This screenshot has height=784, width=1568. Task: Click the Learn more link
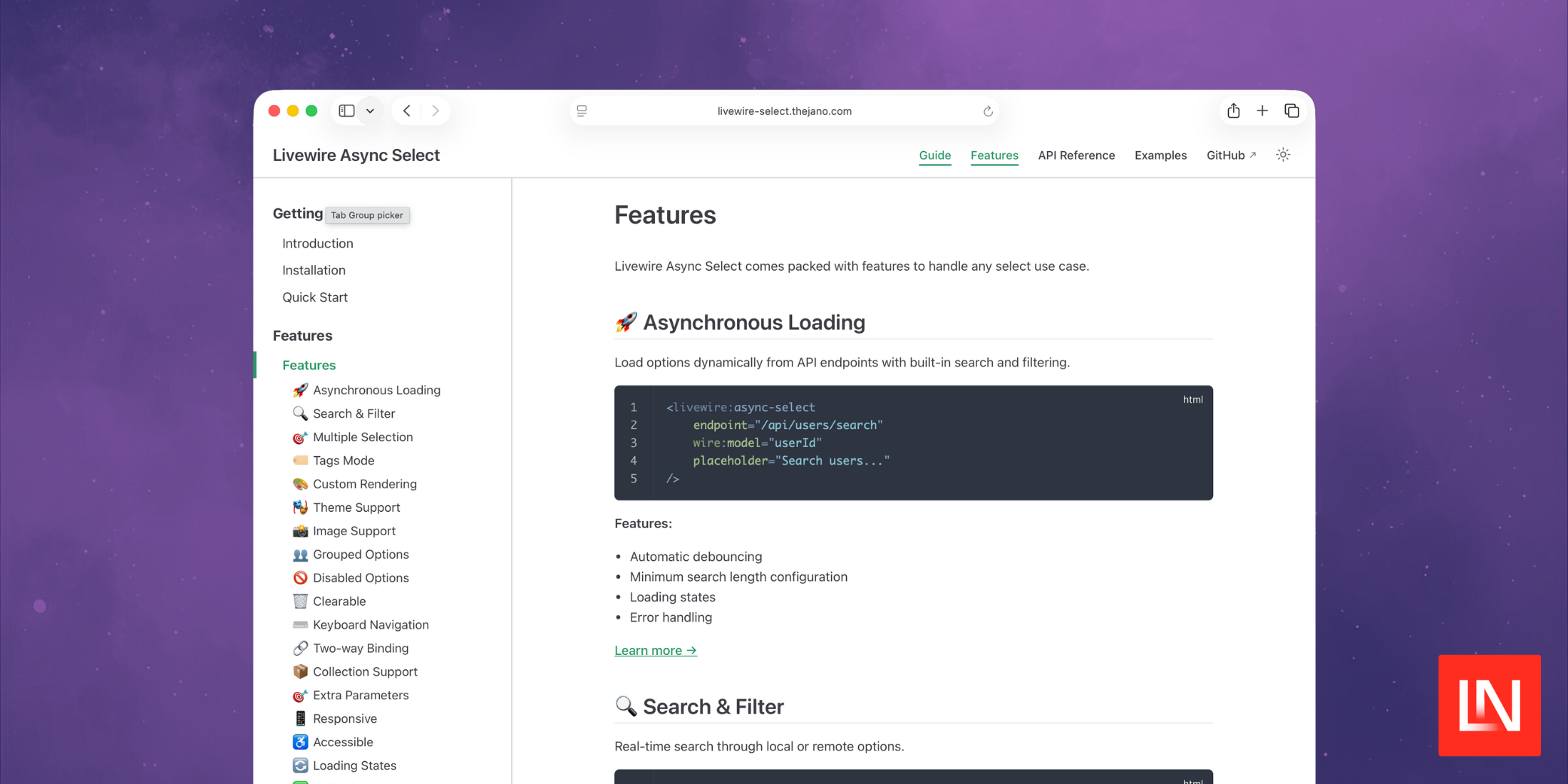655,650
